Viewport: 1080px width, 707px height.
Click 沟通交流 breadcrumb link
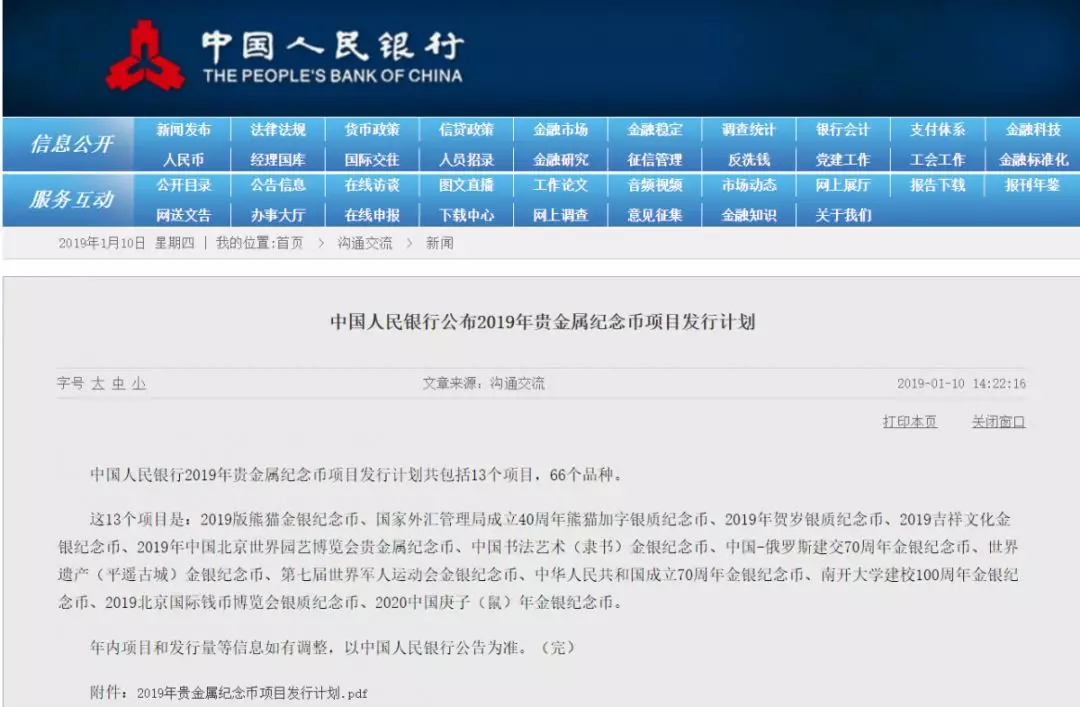click(x=364, y=243)
